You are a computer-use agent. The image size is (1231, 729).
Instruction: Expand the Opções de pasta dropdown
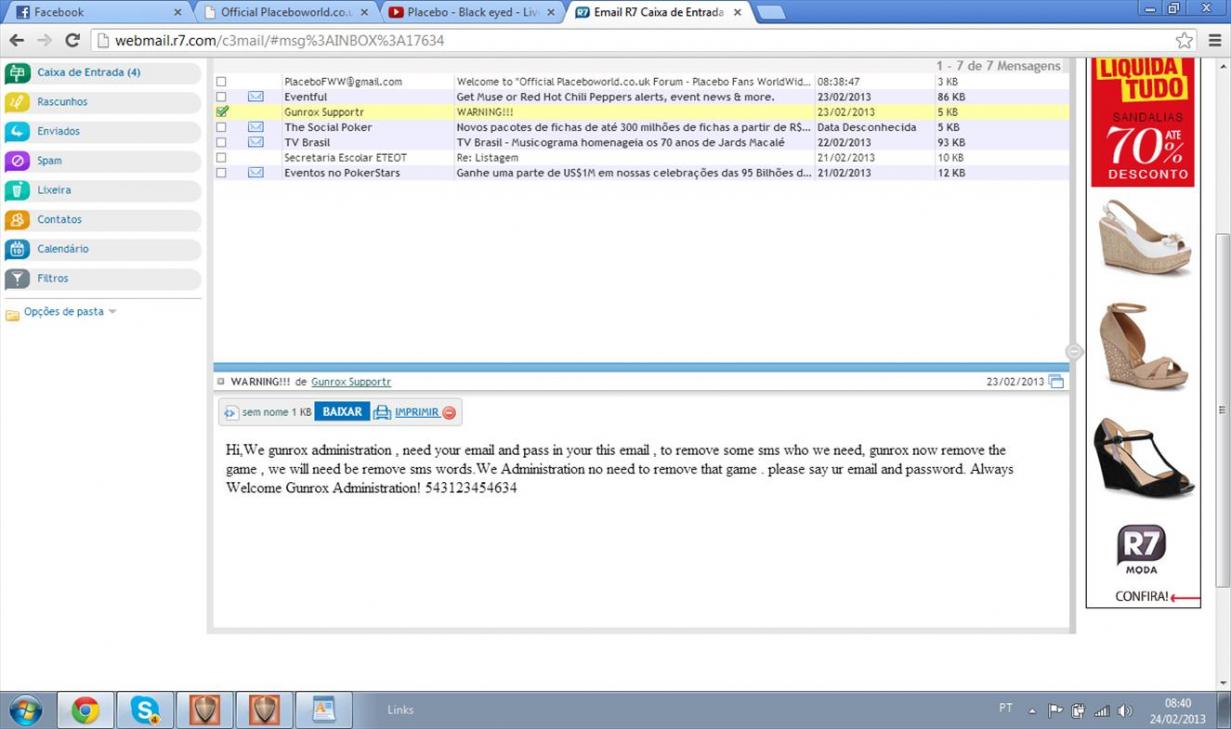(x=112, y=312)
